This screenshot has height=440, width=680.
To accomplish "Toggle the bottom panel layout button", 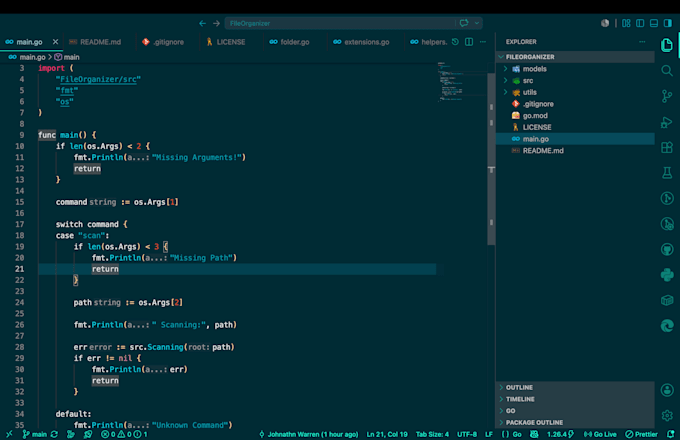I will 654,23.
